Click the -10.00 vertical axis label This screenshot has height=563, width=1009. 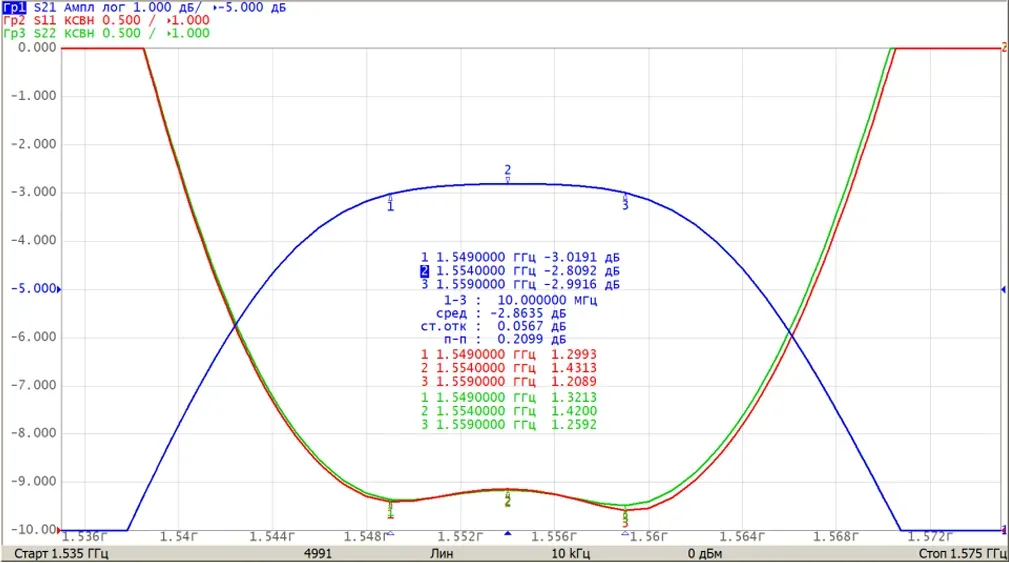(x=33, y=530)
